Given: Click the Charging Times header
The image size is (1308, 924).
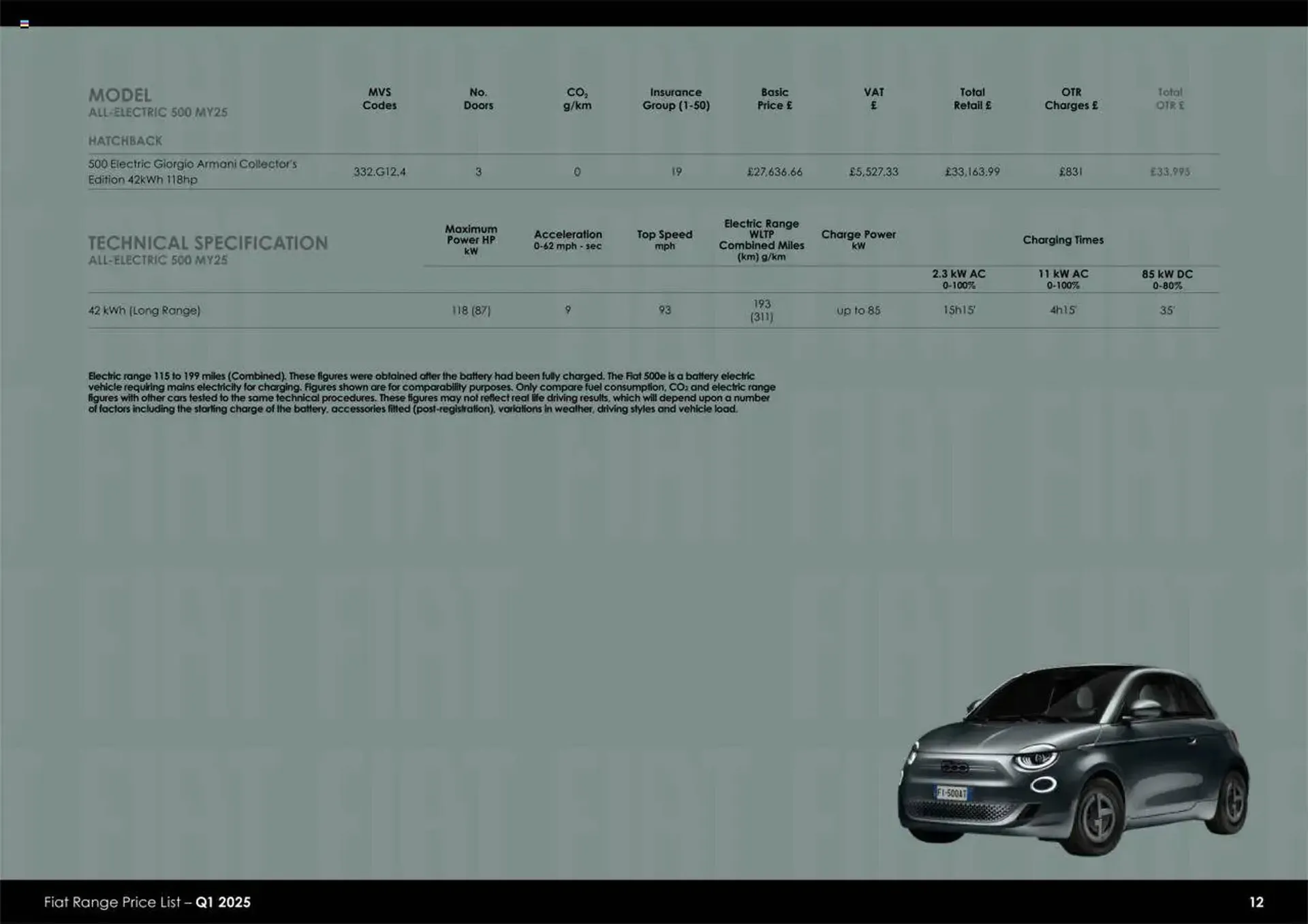Looking at the screenshot, I should click(x=1063, y=240).
